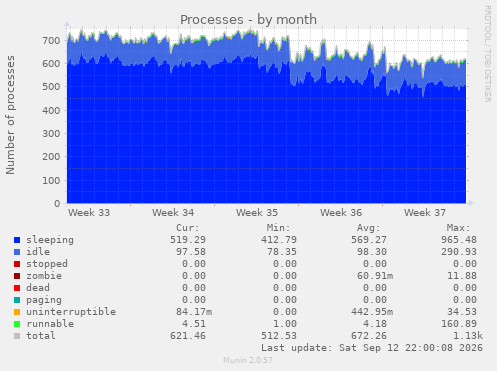
Task: Click the dead legend color swatch
Action: [x=17, y=288]
